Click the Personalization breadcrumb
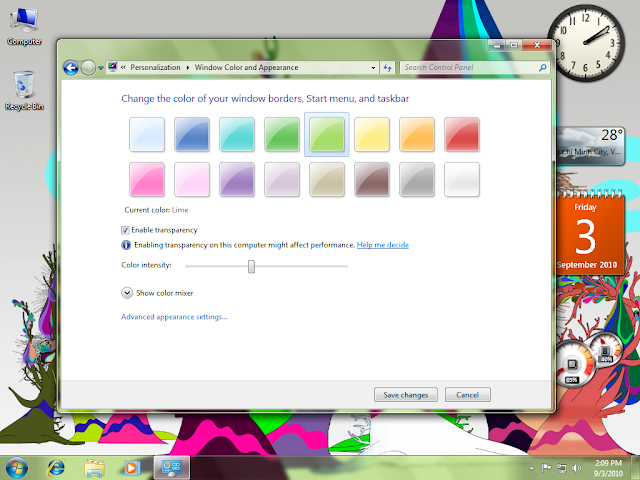This screenshot has height=480, width=640. point(155,67)
